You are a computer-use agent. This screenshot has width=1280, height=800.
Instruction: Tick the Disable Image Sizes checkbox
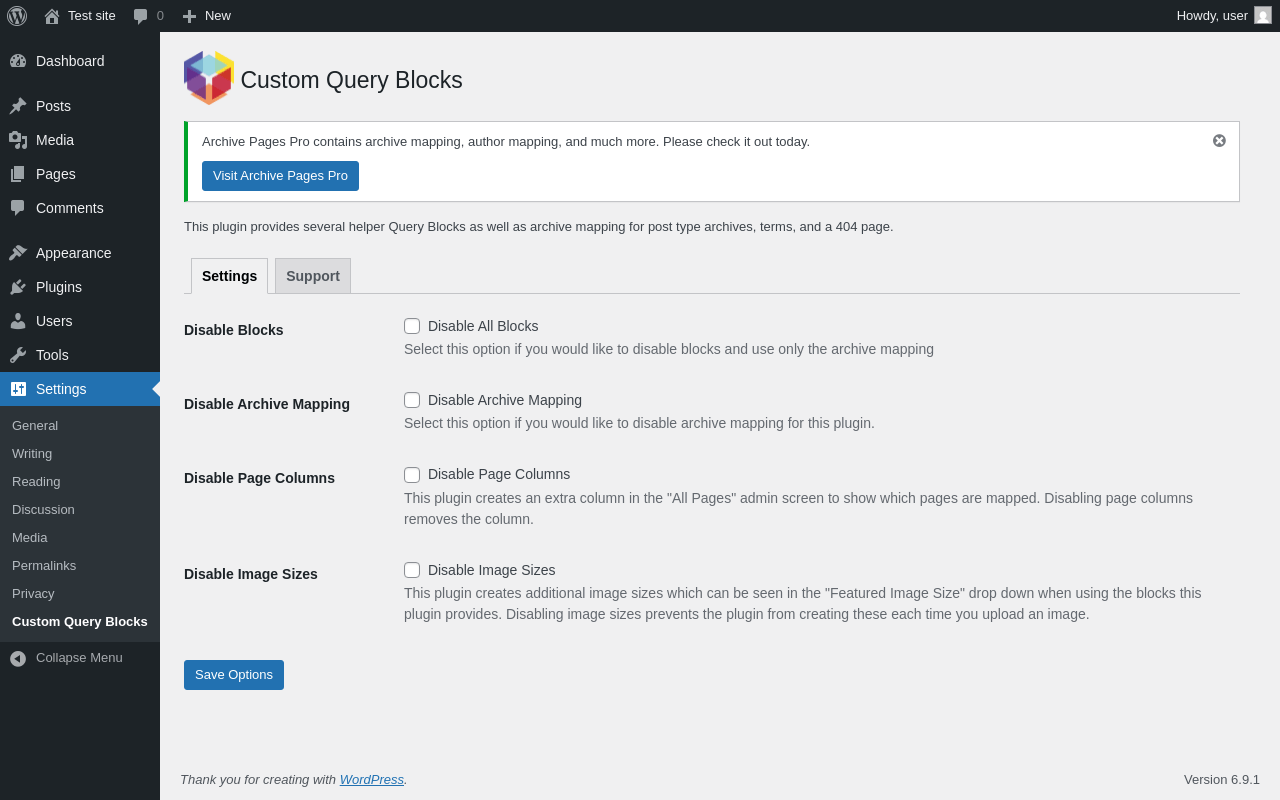coord(412,570)
